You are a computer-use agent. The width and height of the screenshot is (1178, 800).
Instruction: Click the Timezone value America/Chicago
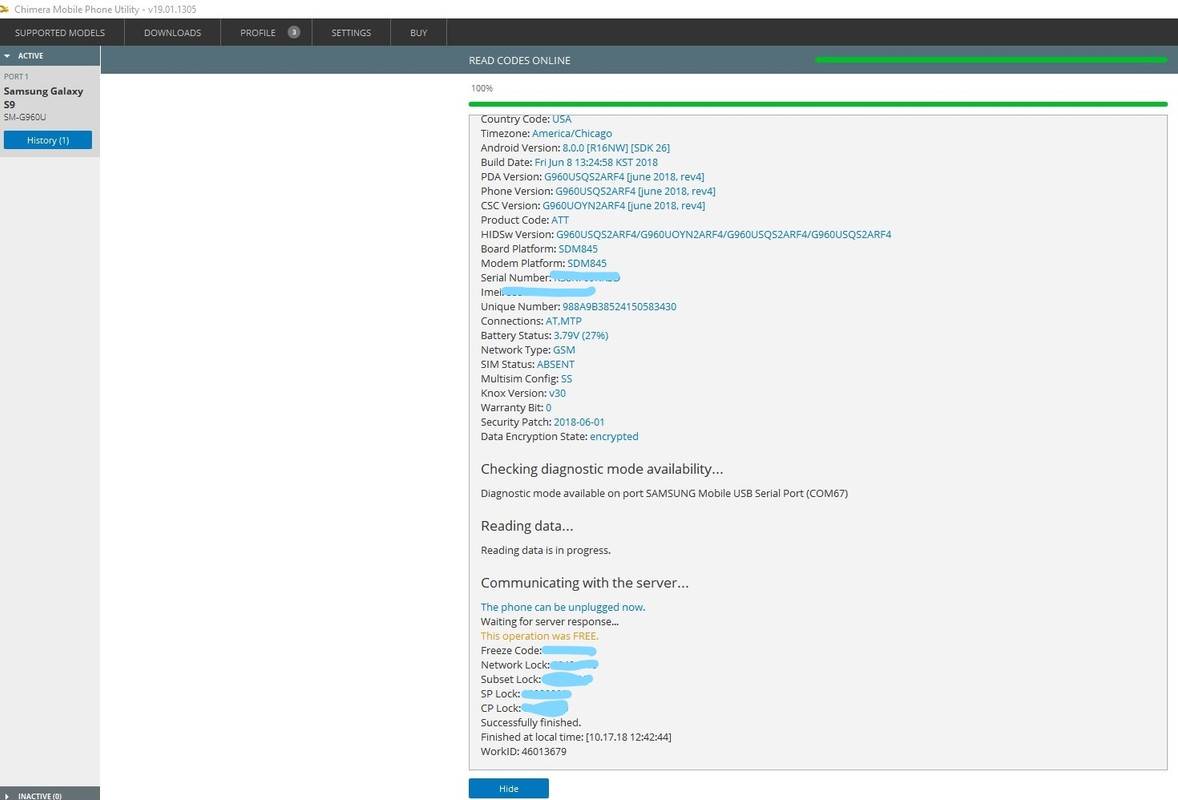pyautogui.click(x=572, y=134)
